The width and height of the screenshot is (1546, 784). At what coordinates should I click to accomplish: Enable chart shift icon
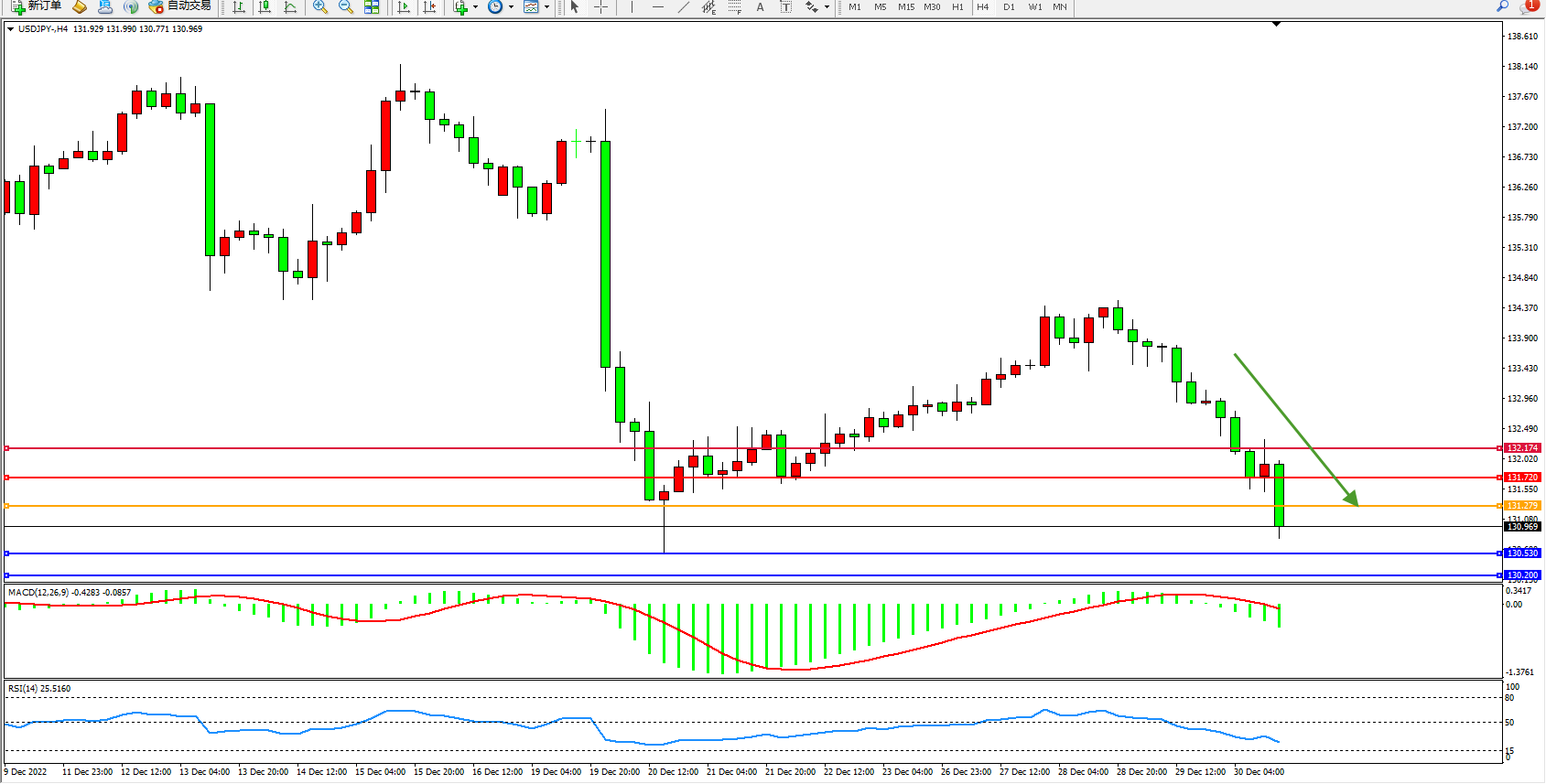click(429, 7)
